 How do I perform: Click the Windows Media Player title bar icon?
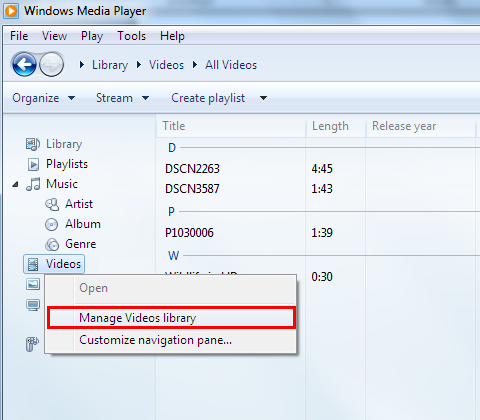(11, 10)
